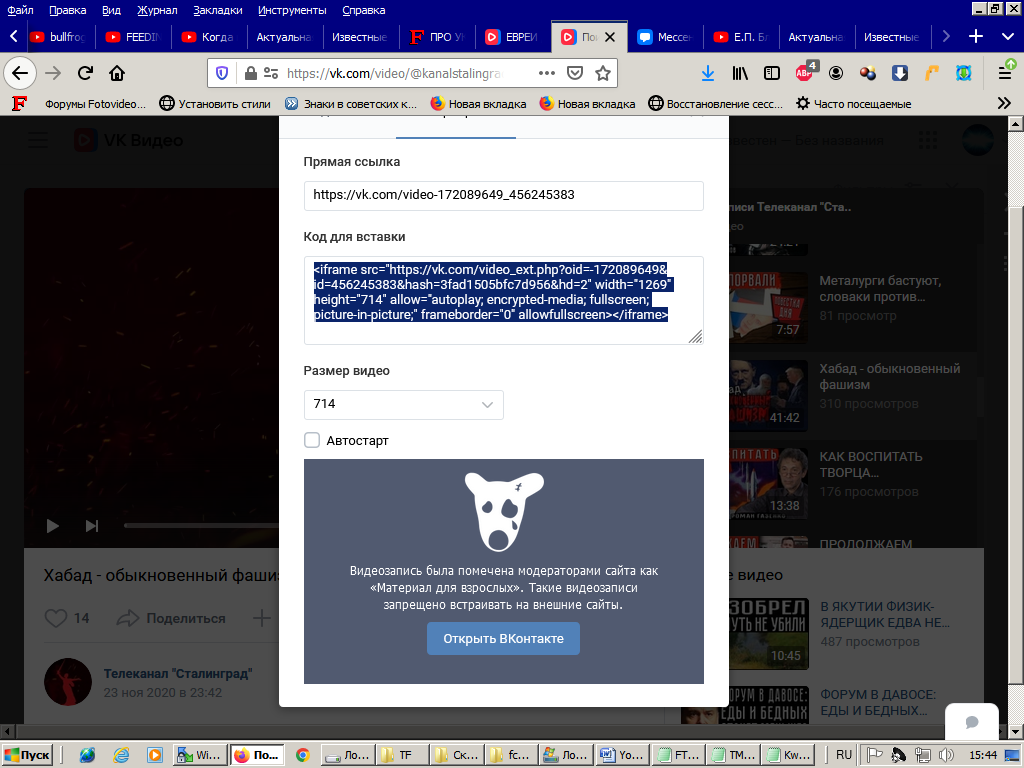Viewport: 1024px width, 768px height.
Task: Open the Downloads arrow in toolbar
Action: (707, 73)
